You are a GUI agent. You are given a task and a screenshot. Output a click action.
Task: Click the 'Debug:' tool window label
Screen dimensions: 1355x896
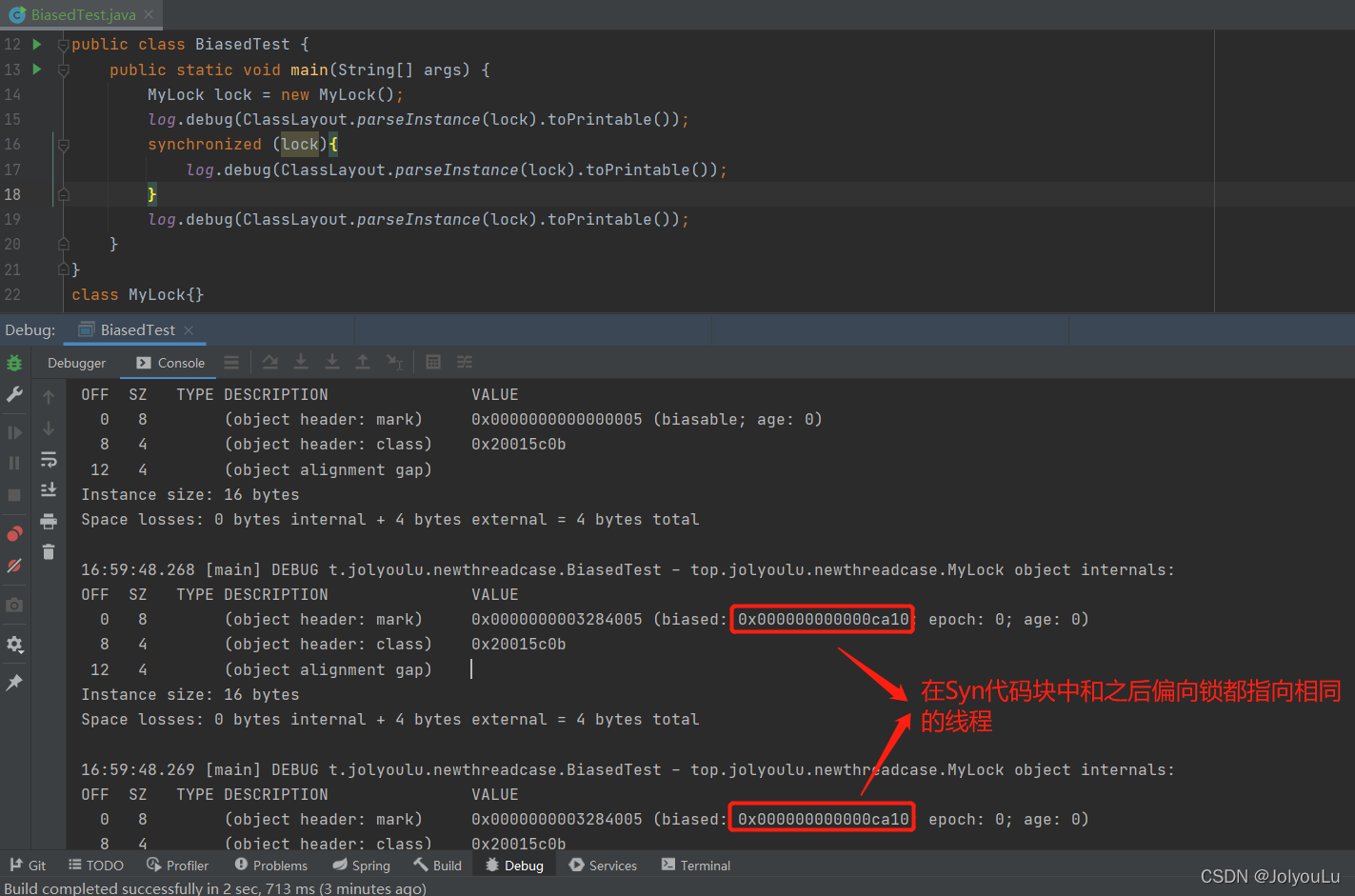coord(30,329)
